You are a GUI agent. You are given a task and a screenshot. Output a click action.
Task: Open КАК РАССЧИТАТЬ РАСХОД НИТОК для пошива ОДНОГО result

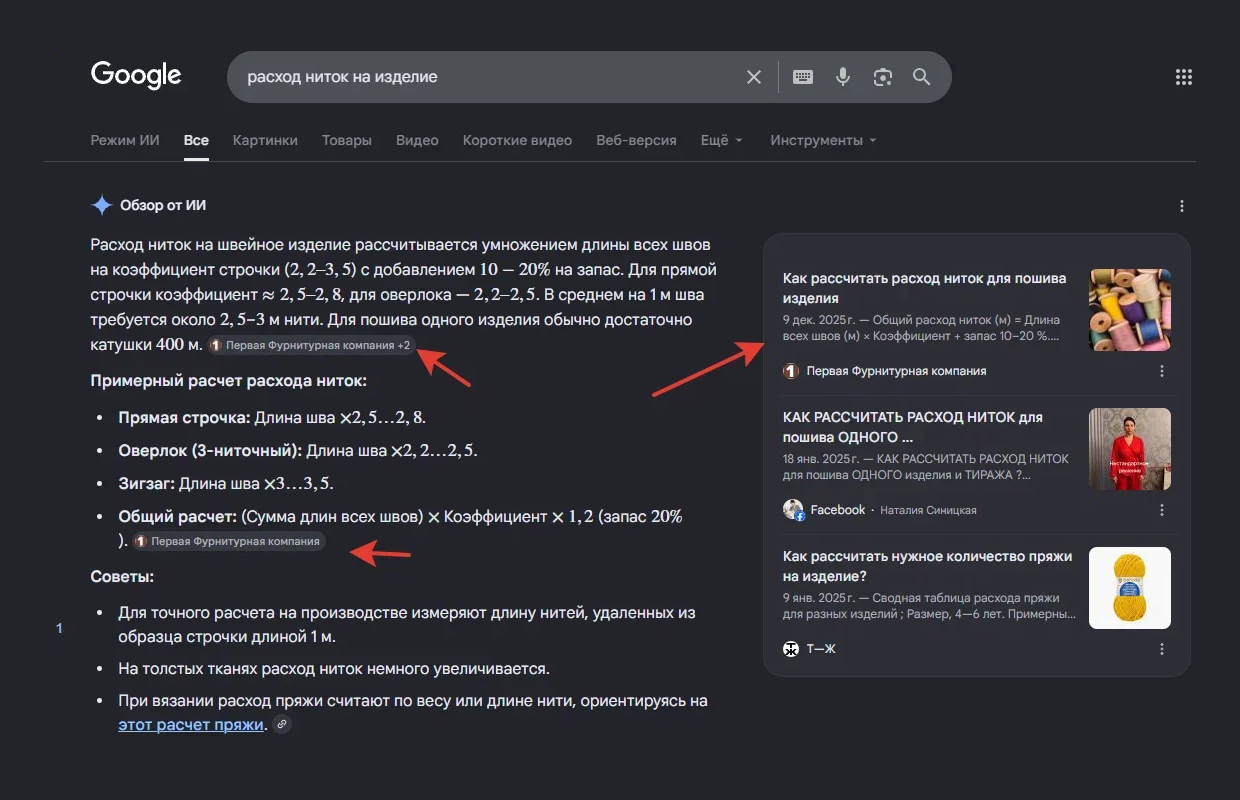(x=913, y=427)
